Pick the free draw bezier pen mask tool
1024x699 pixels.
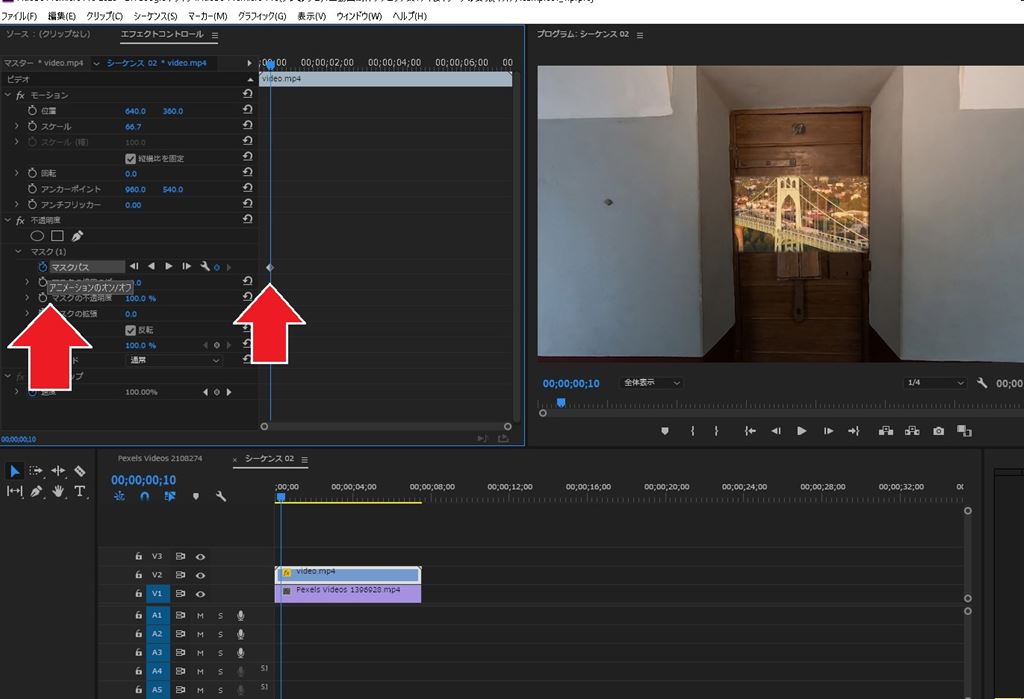[x=77, y=236]
